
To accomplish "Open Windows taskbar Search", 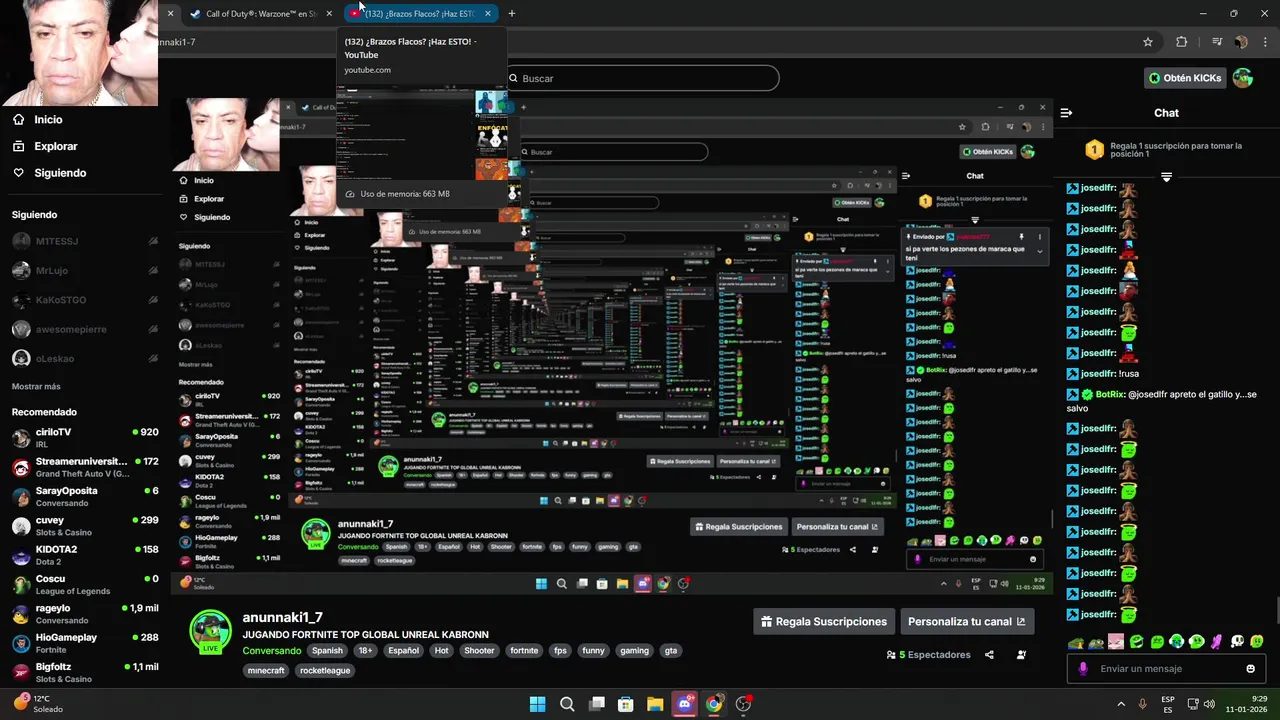I will click(567, 704).
